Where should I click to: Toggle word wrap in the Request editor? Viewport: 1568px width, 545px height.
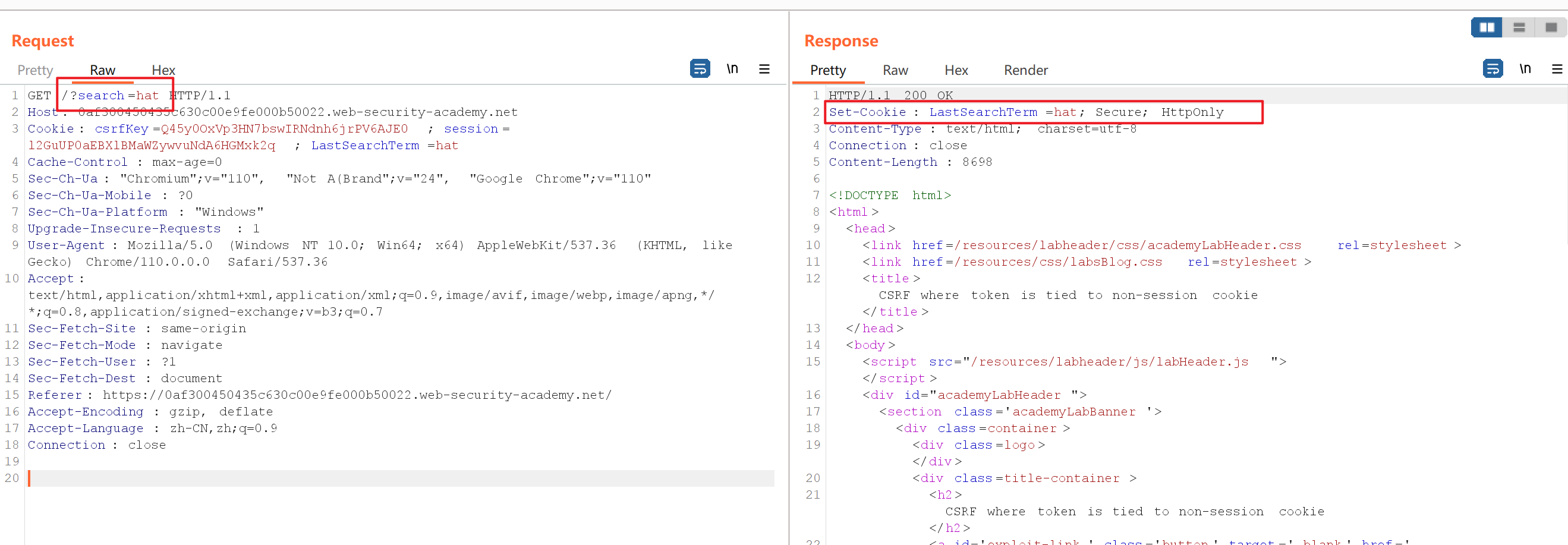[700, 69]
